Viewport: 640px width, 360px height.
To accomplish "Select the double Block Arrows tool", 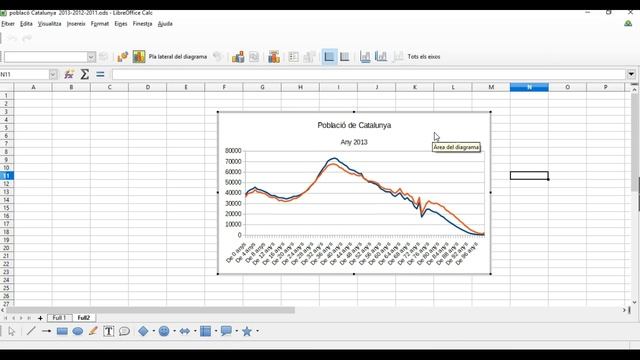I will point(184,331).
